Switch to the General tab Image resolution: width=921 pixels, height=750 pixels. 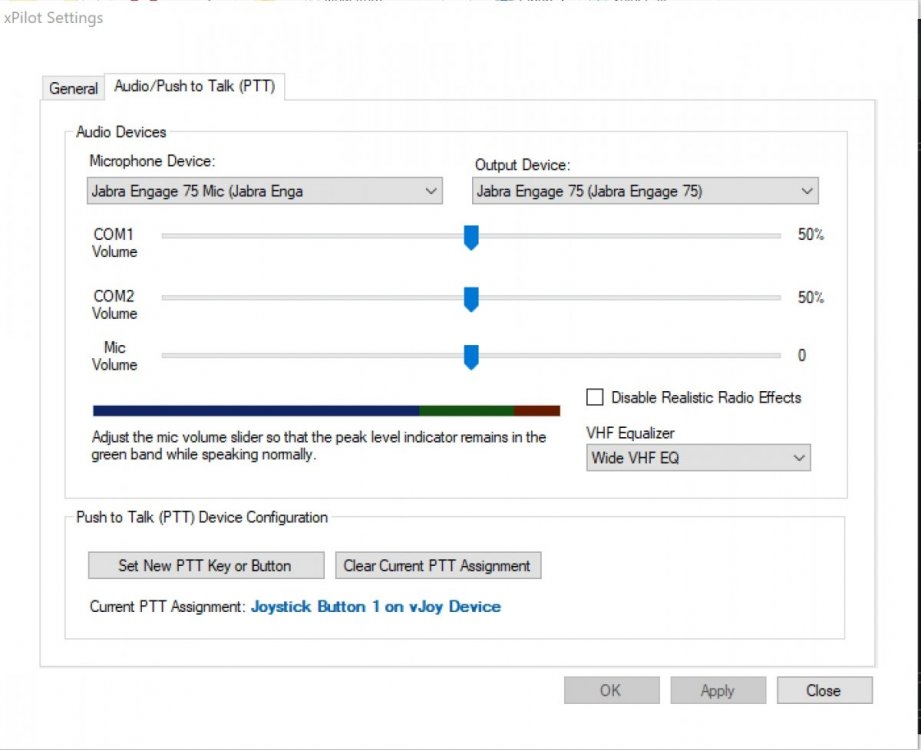point(74,89)
